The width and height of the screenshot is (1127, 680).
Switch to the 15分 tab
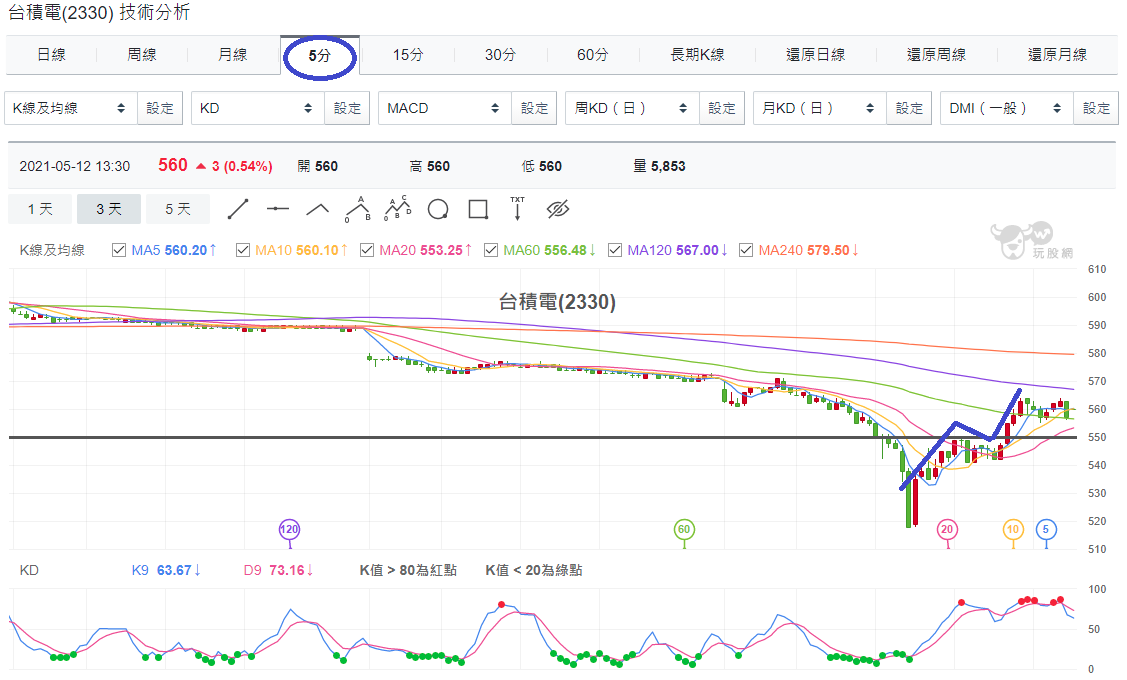[x=408, y=55]
